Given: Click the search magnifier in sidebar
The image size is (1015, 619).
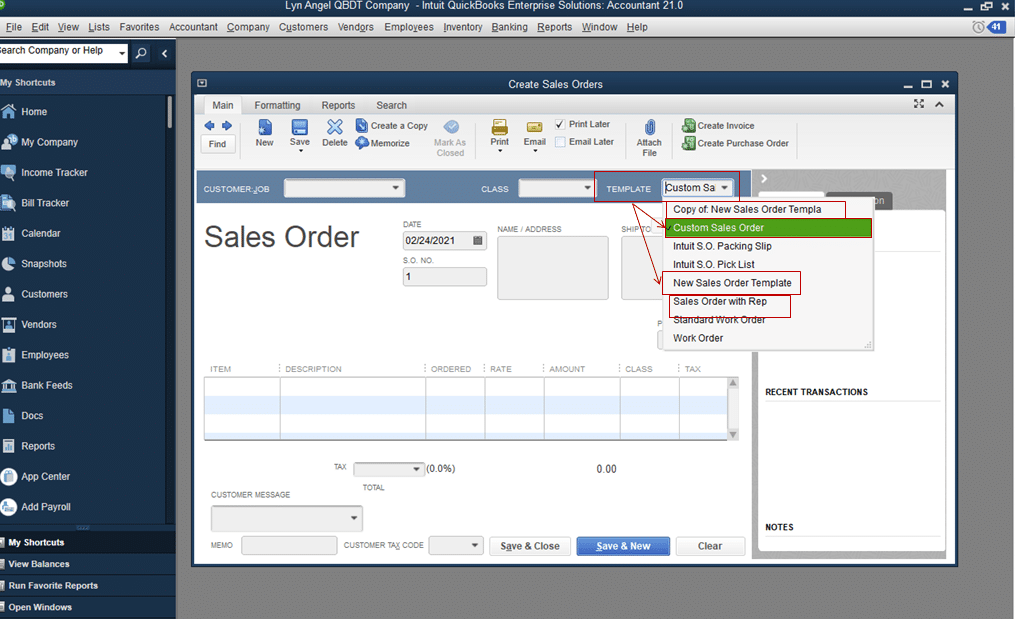Looking at the screenshot, I should tap(140, 53).
